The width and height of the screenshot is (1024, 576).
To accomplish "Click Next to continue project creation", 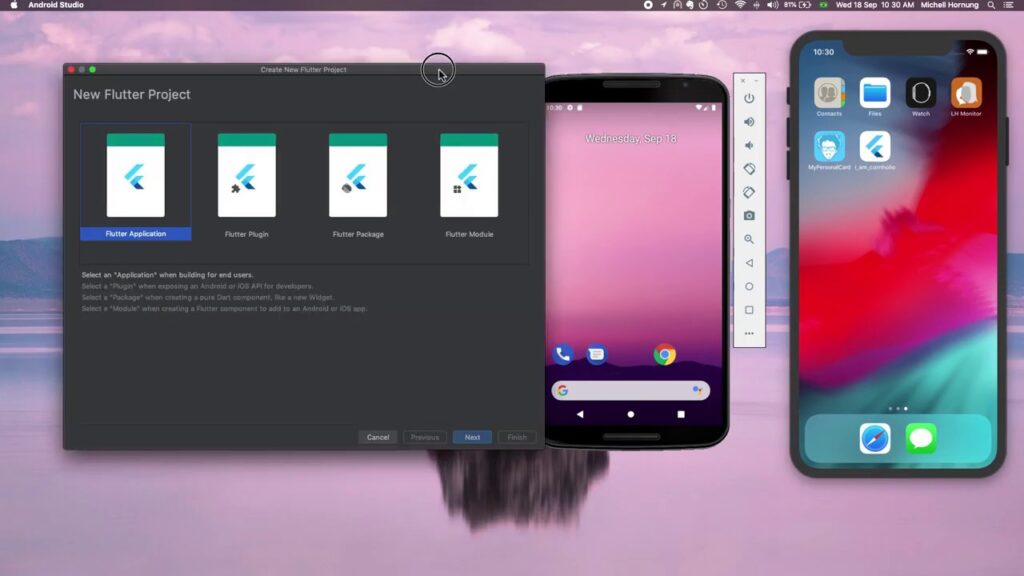I will 472,437.
